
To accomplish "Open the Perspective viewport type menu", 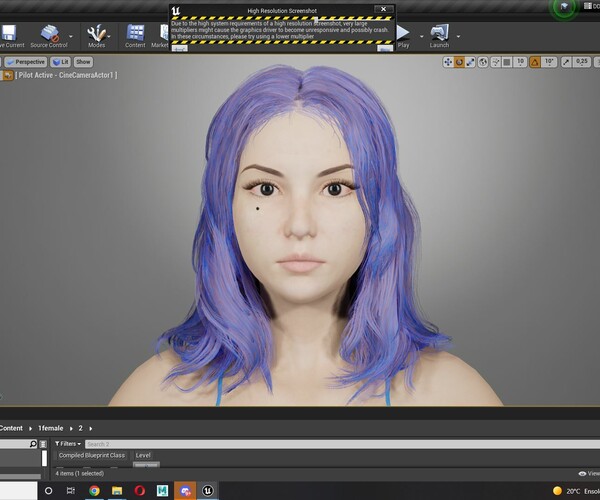I will click(26, 62).
